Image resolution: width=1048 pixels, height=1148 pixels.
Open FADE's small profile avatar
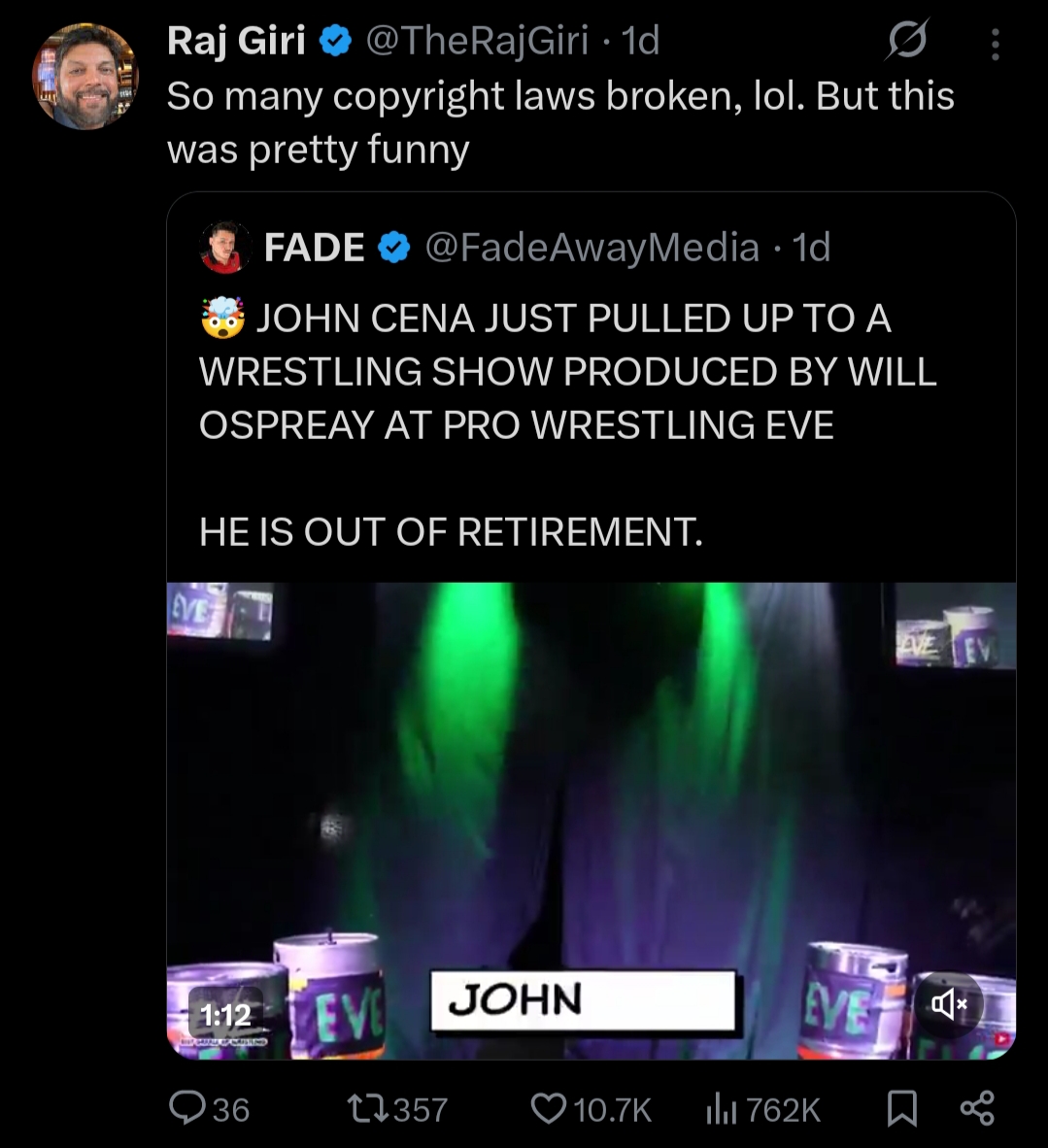(224, 247)
